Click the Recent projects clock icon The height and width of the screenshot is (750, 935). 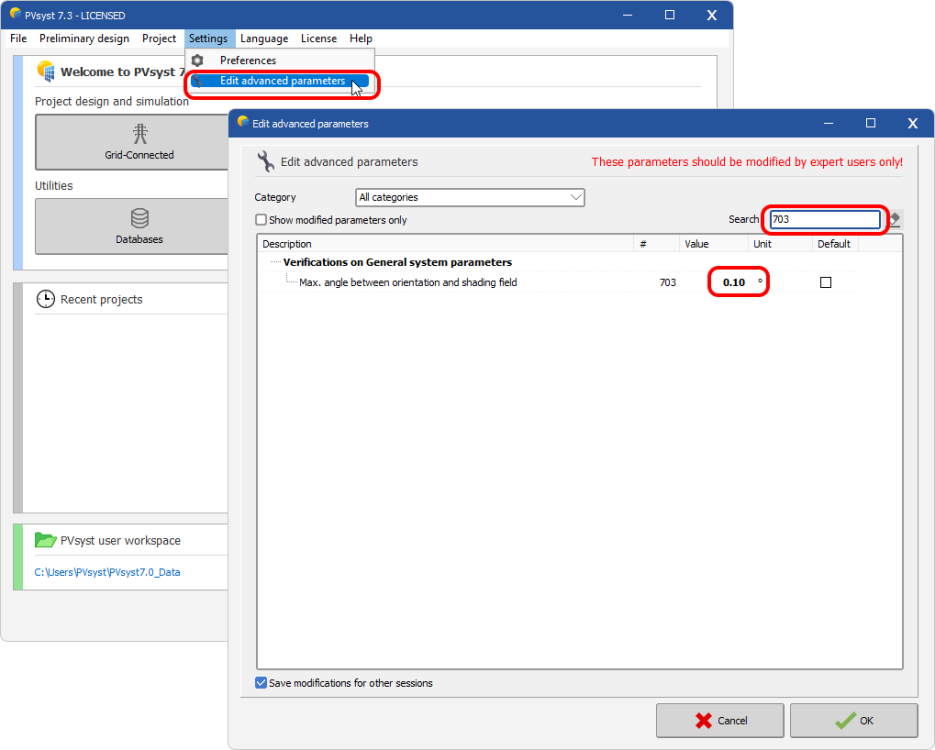[x=46, y=299]
